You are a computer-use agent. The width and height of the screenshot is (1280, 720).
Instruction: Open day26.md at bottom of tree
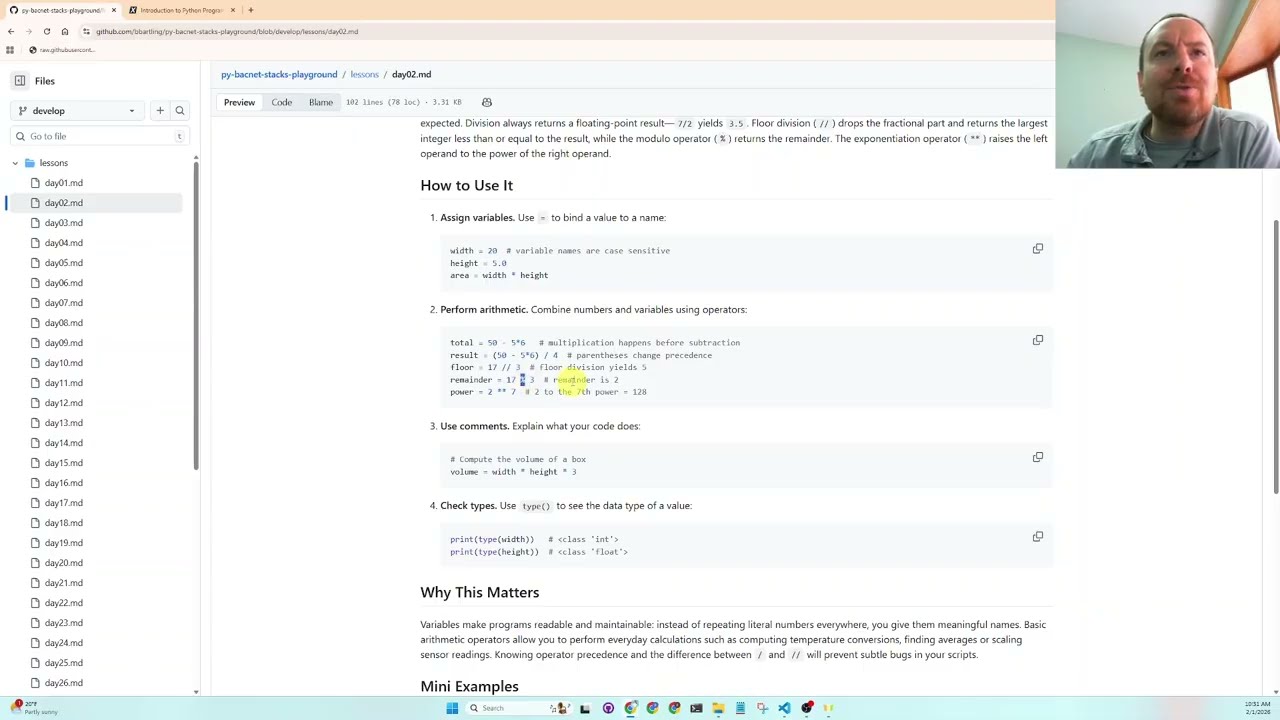click(x=63, y=683)
